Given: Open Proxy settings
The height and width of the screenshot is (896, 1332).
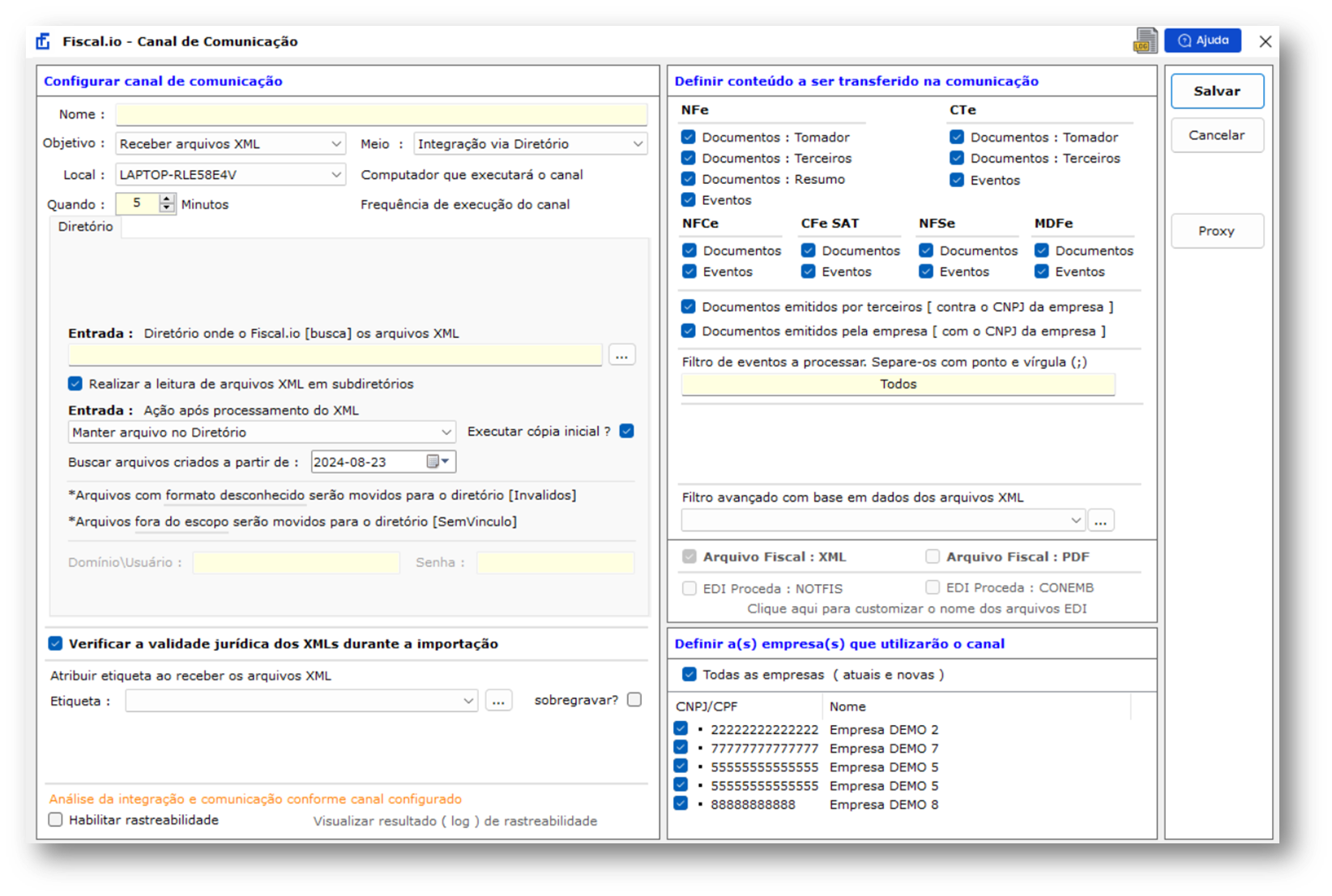Looking at the screenshot, I should [x=1217, y=231].
